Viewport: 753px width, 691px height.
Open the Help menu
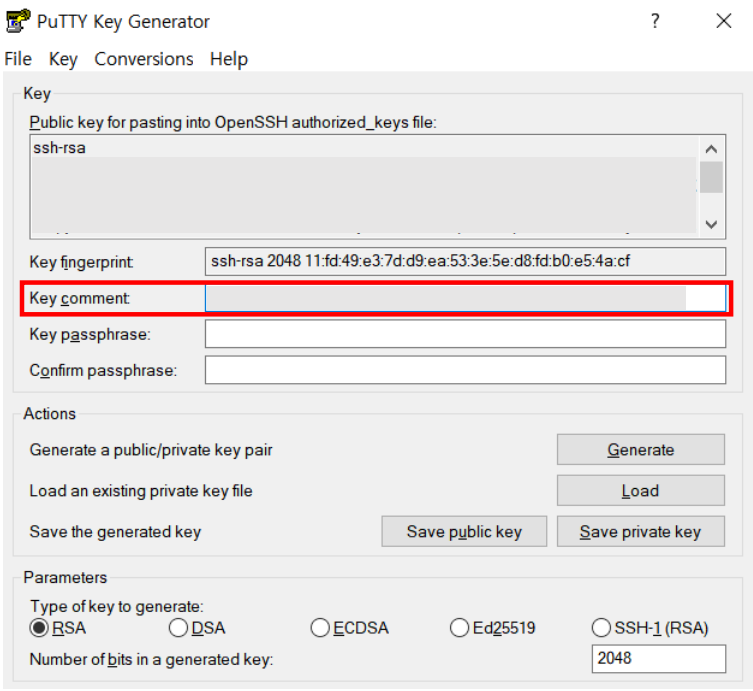pos(229,59)
